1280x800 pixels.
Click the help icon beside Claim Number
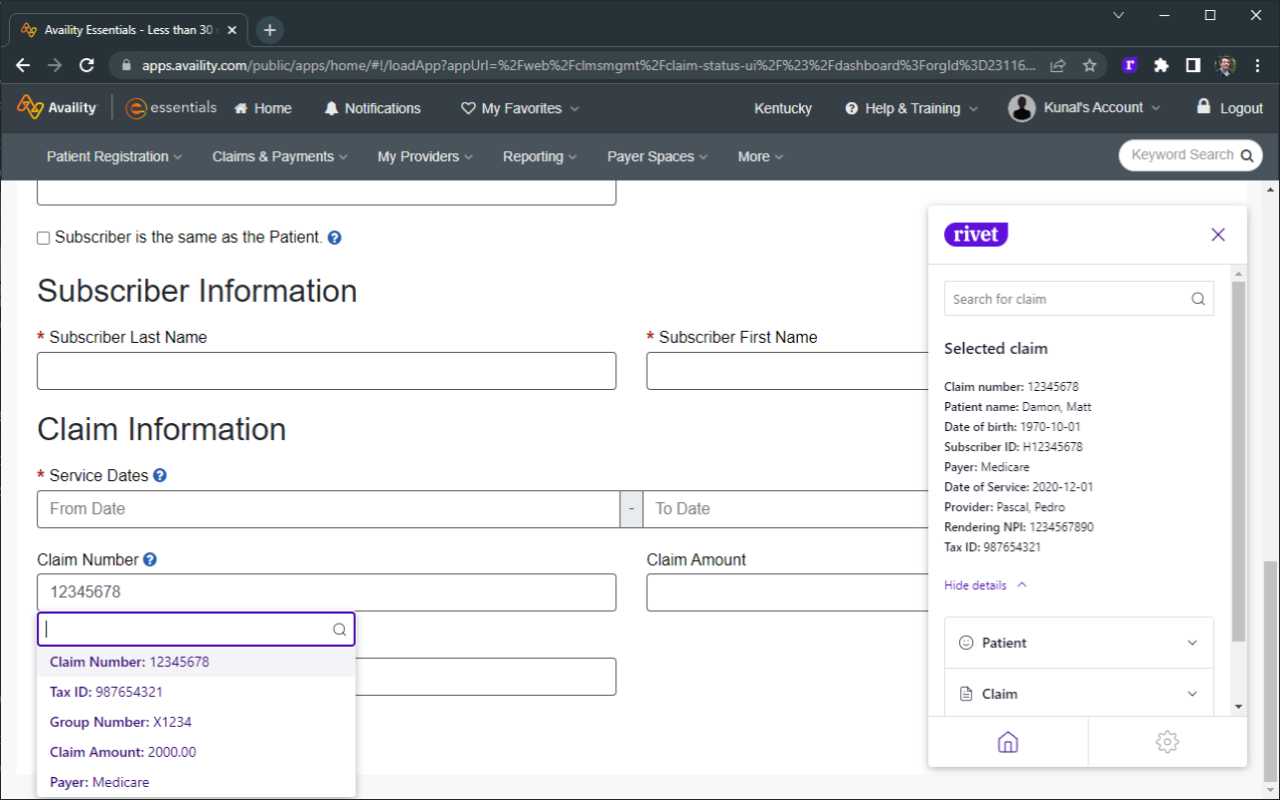(150, 559)
